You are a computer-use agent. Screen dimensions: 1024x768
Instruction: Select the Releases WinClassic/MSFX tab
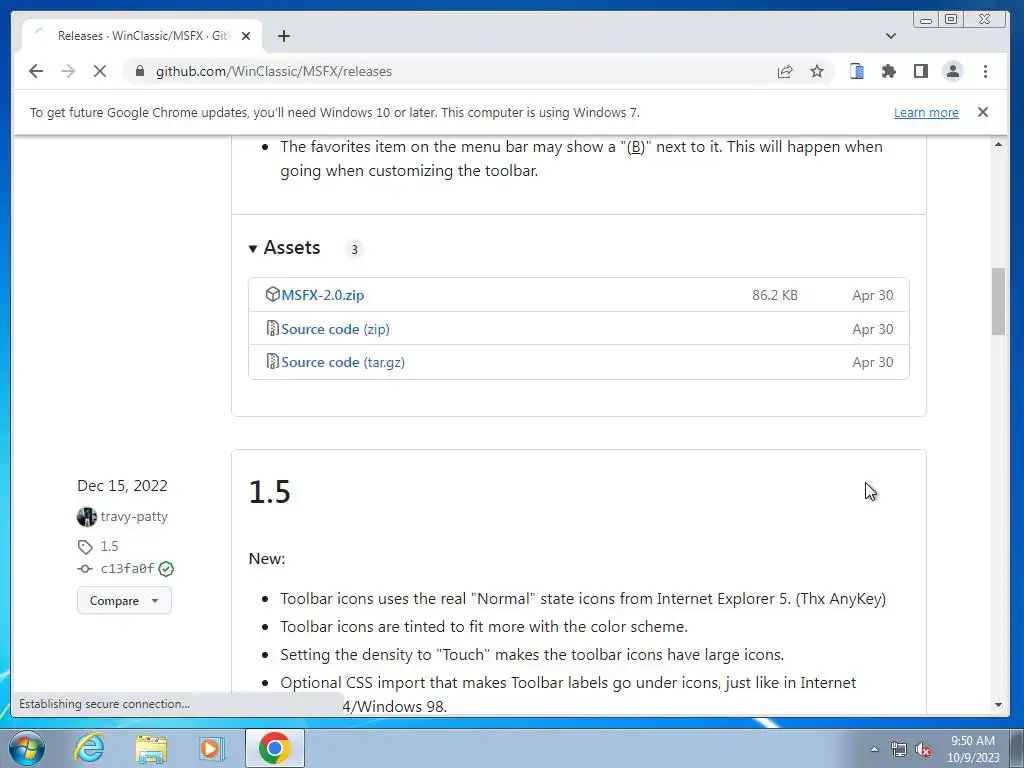pyautogui.click(x=142, y=36)
